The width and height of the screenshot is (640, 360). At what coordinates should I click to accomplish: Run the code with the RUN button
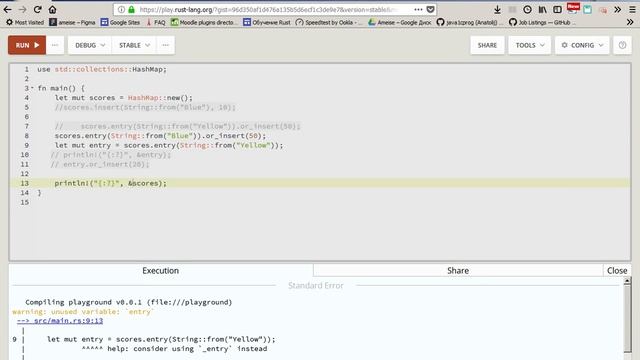(27, 45)
